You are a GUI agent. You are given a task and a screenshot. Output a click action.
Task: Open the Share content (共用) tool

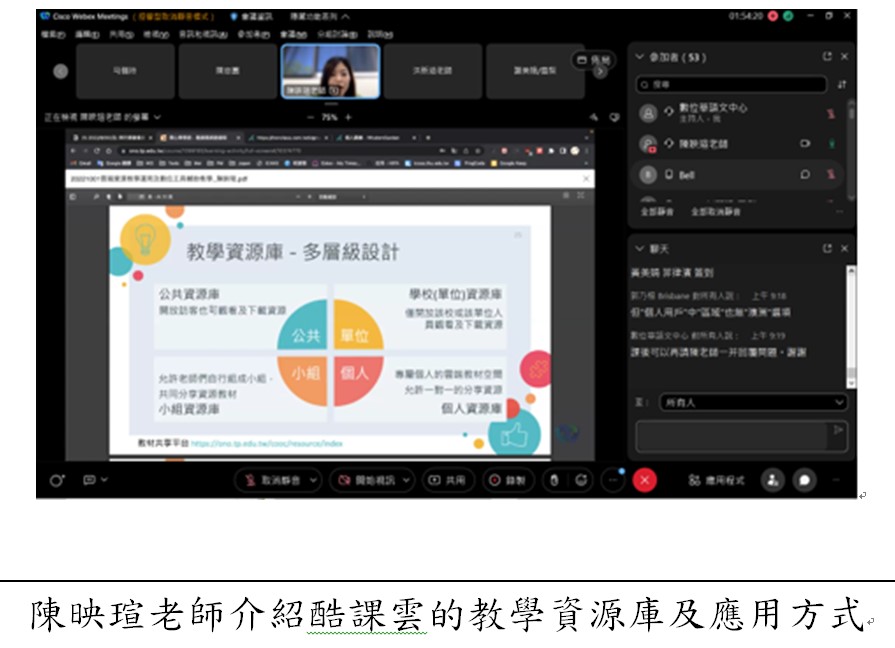pyautogui.click(x=446, y=481)
